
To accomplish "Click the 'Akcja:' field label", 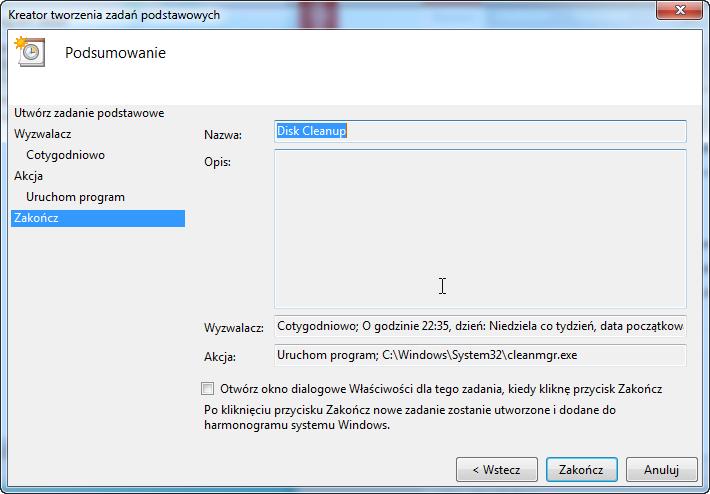I will pos(220,357).
